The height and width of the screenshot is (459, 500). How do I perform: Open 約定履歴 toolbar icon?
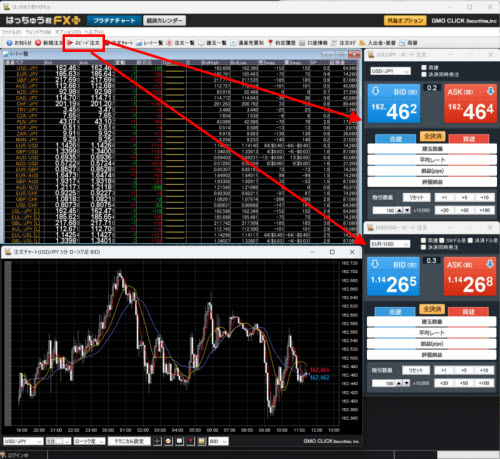(x=282, y=43)
